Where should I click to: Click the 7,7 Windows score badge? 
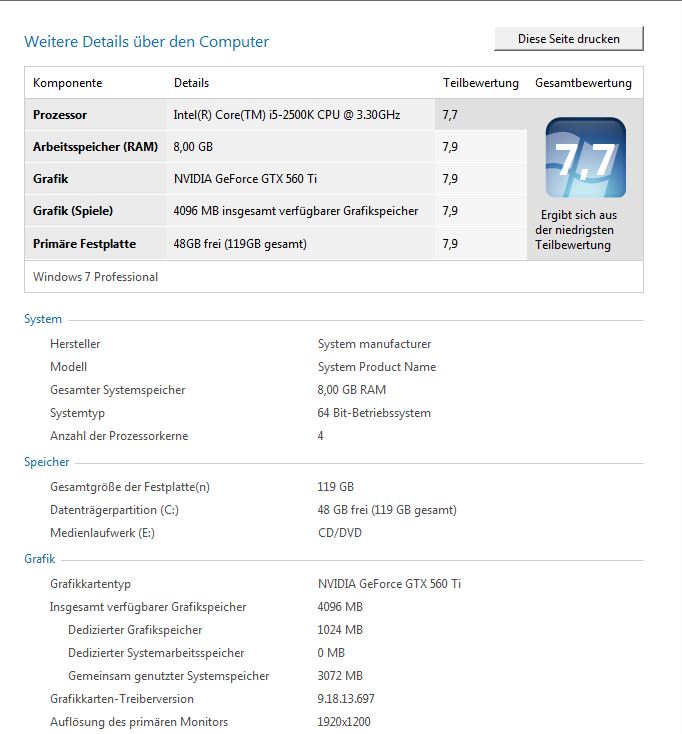pos(586,157)
